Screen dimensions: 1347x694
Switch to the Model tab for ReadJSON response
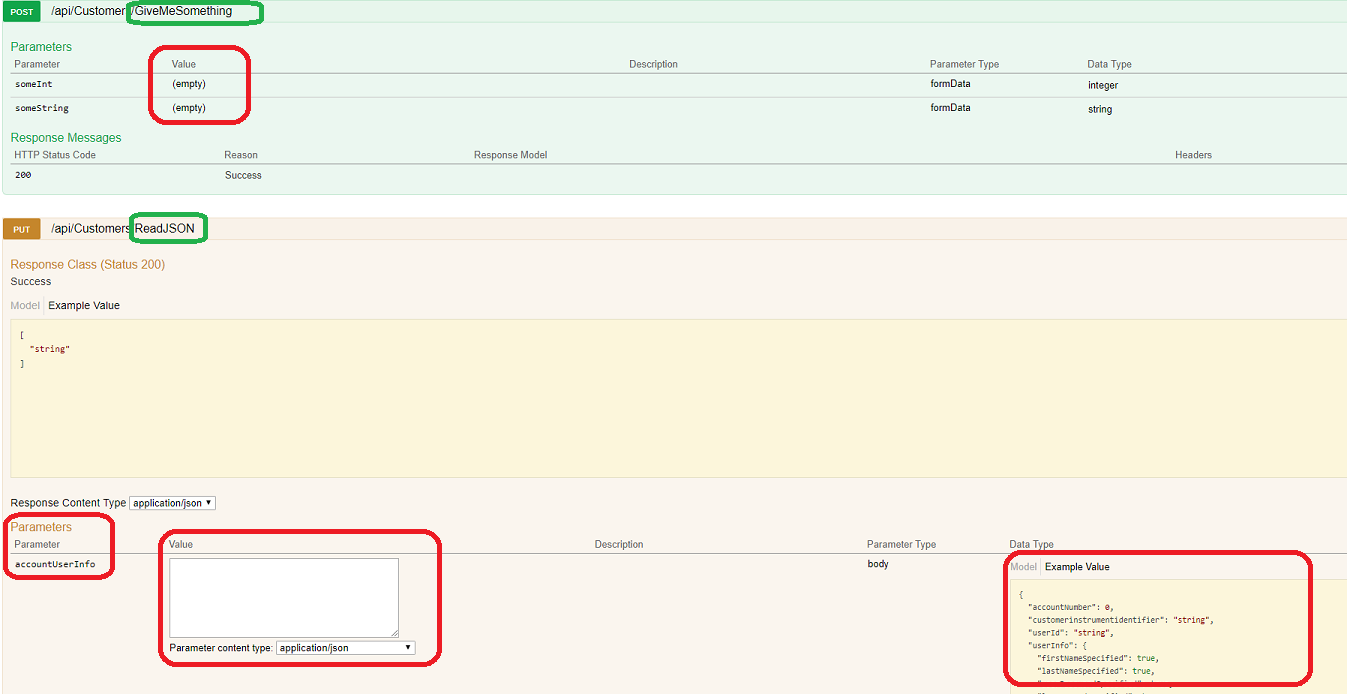click(x=24, y=305)
